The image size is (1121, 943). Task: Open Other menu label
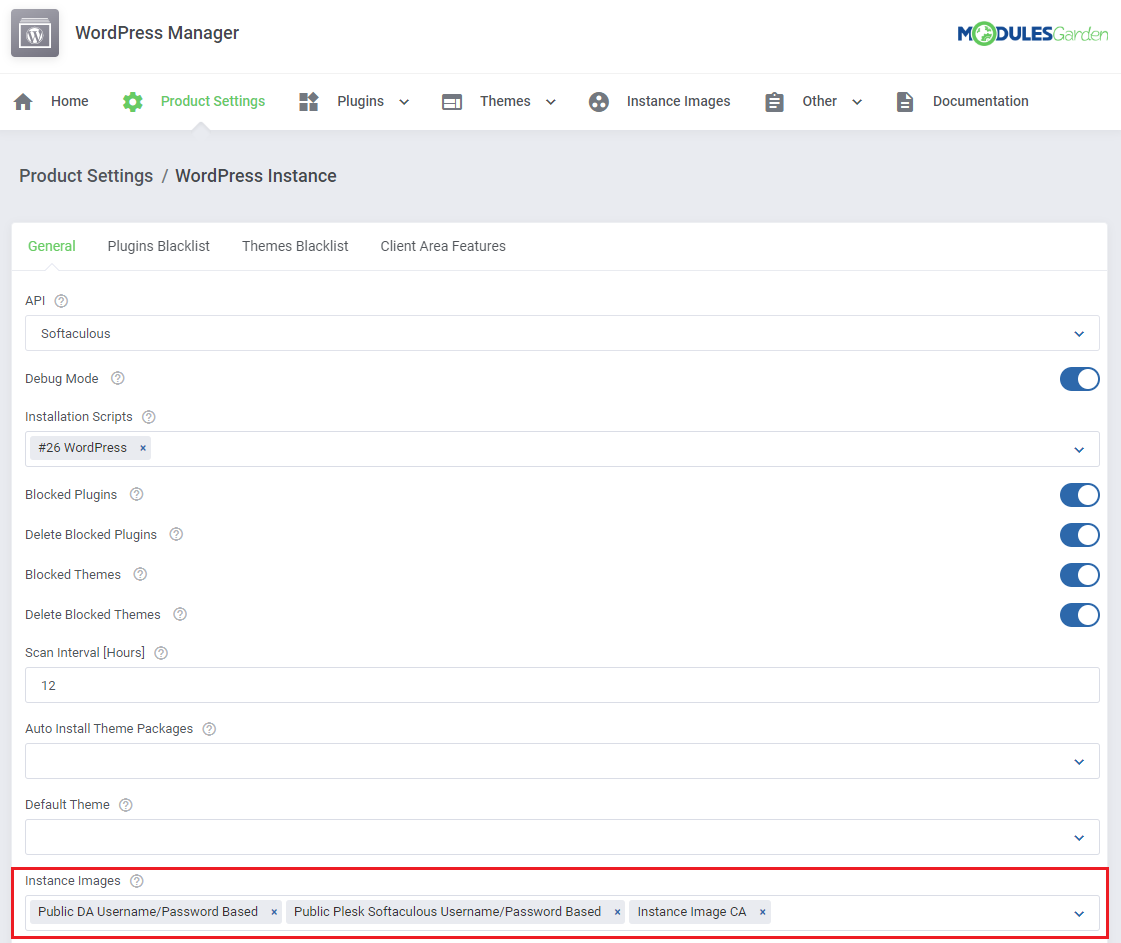click(x=819, y=102)
